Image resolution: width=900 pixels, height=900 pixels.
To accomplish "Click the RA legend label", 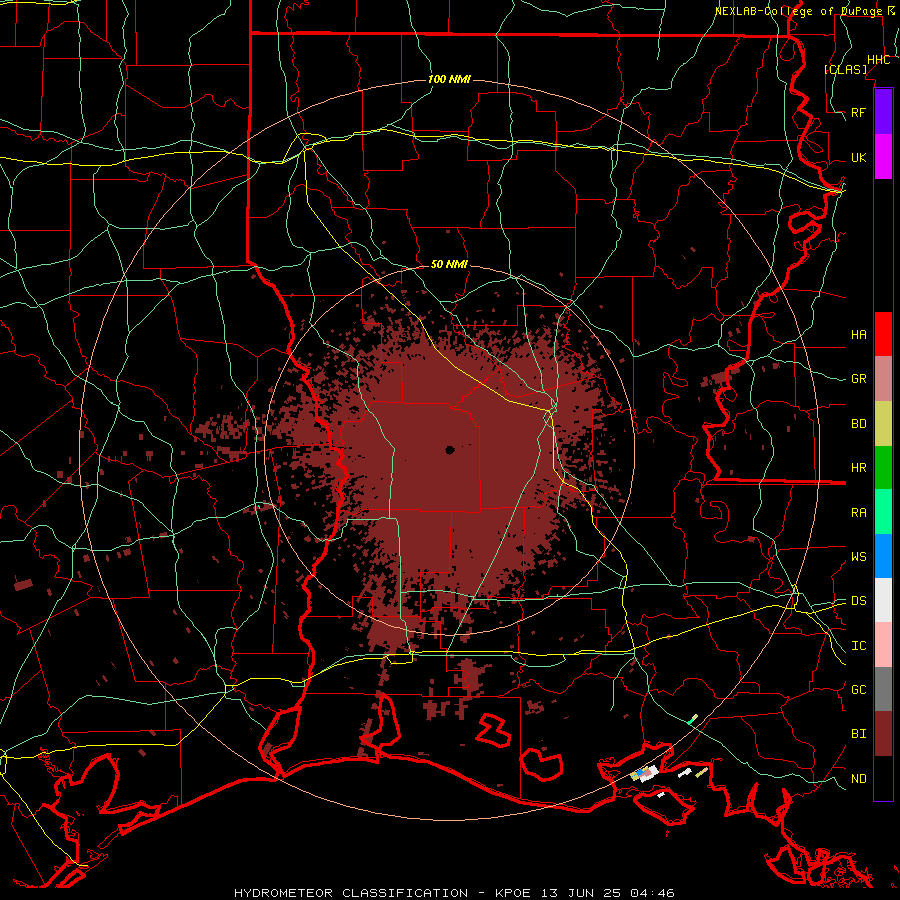I will click(x=858, y=513).
